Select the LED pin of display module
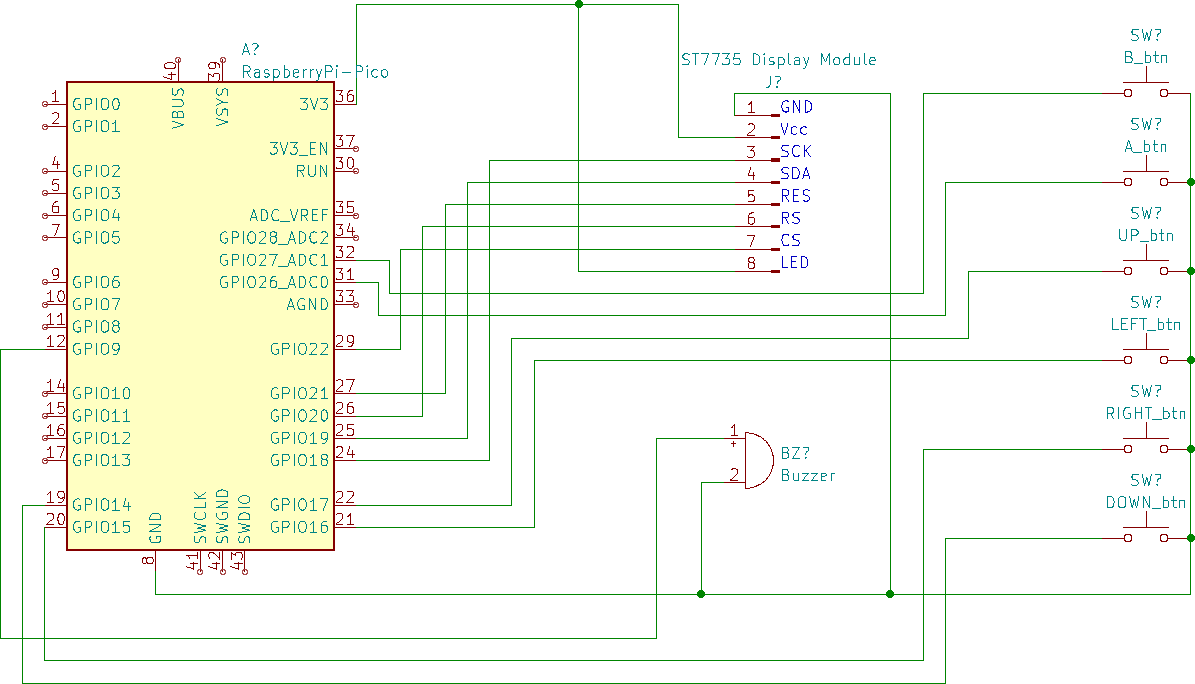 [x=795, y=263]
